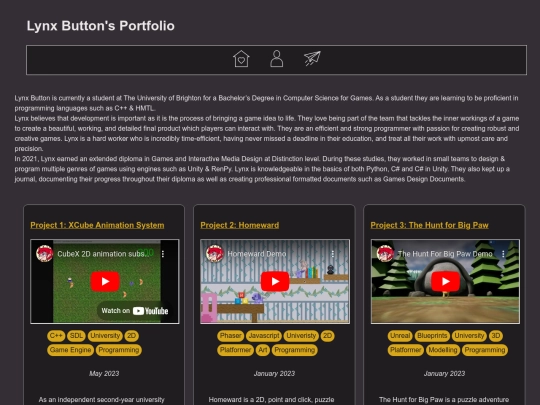Select the Blueprints tag
Screen dimensions: 540x405
[x=432, y=336]
